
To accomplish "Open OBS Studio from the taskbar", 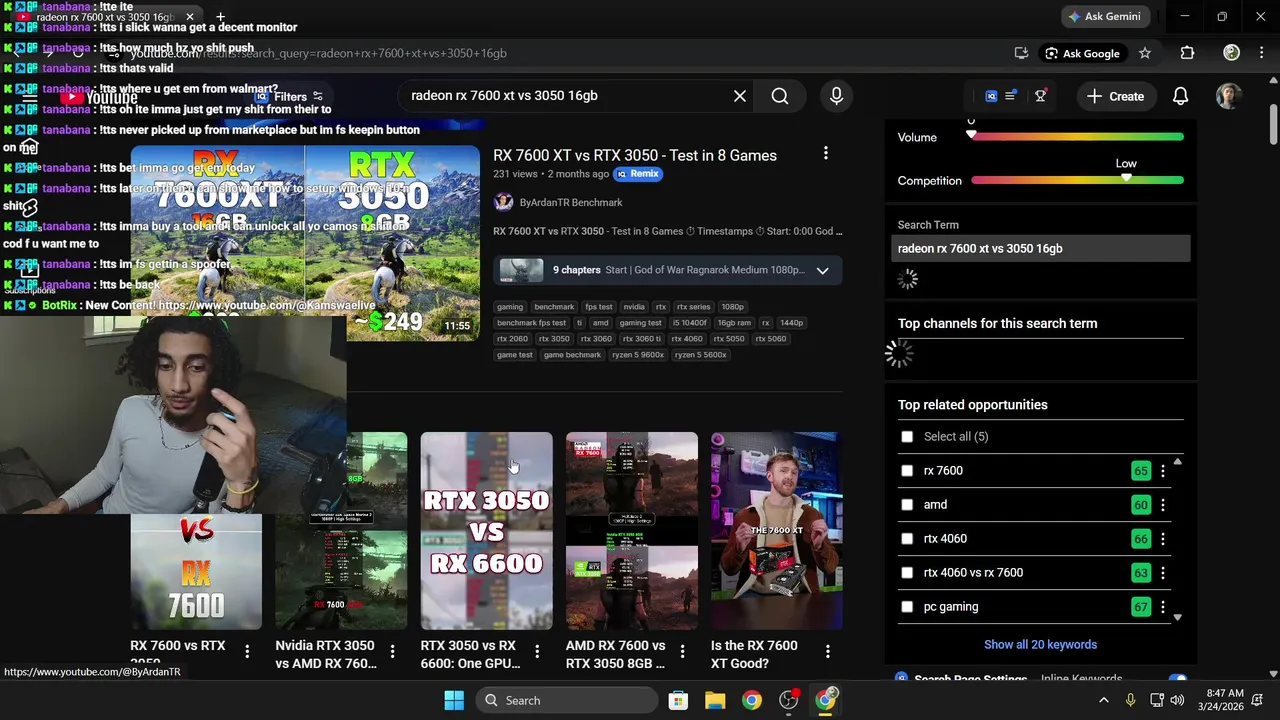I will click(x=789, y=700).
